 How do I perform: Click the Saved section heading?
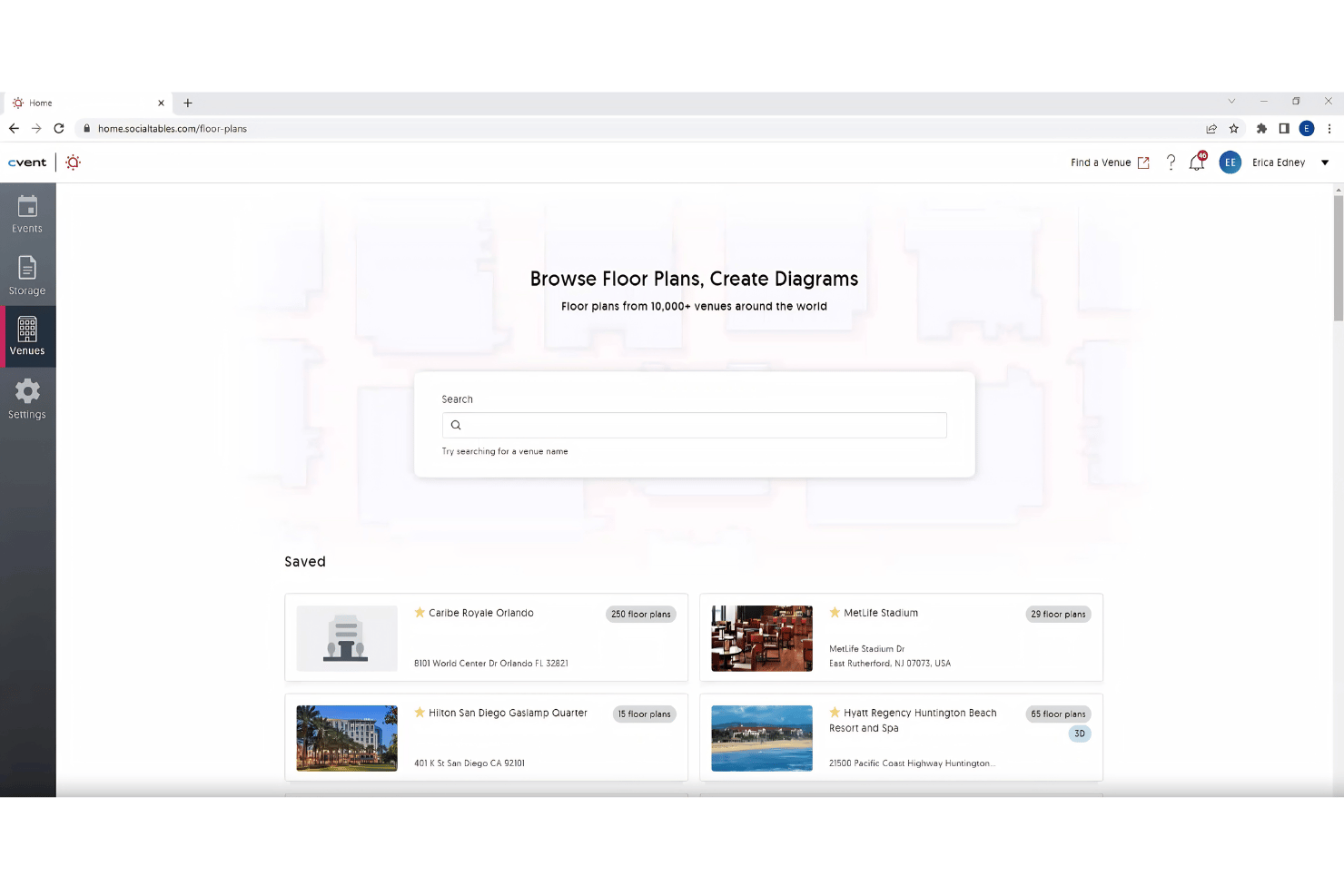(305, 562)
